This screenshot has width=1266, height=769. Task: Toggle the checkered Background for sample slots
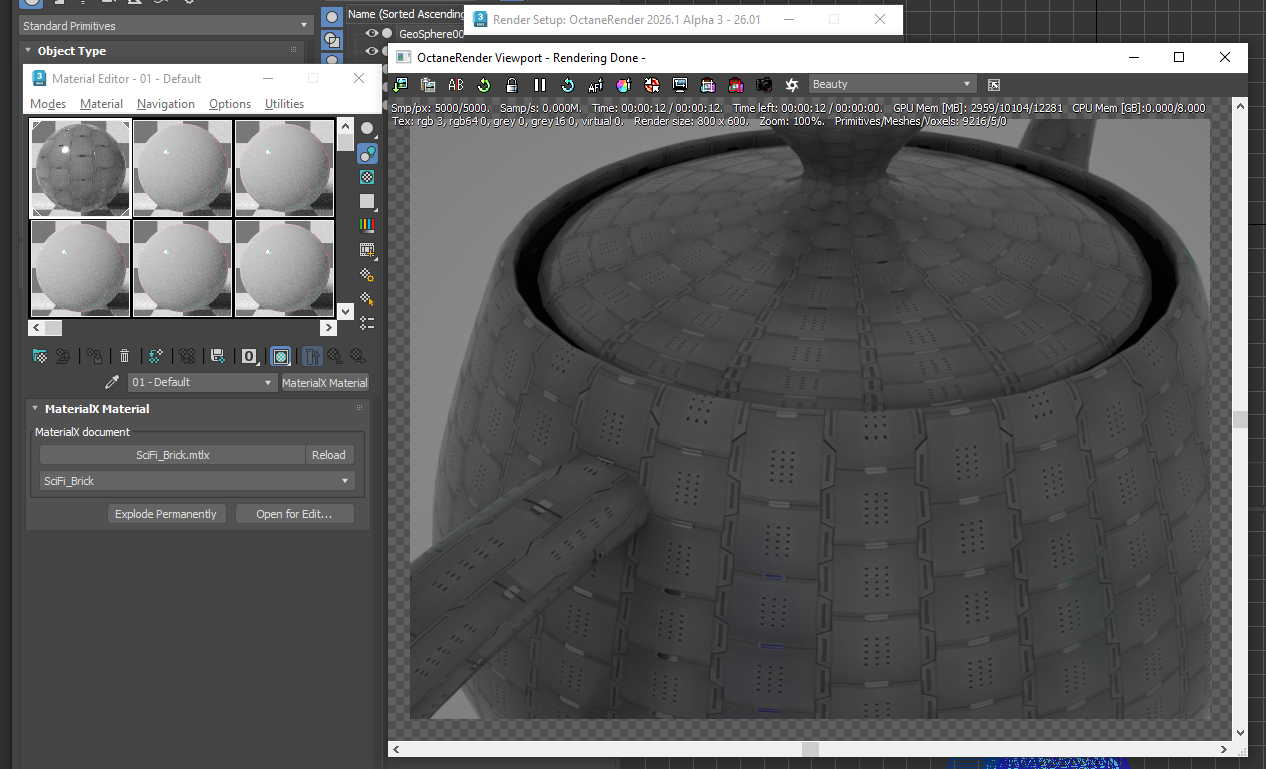click(x=367, y=177)
